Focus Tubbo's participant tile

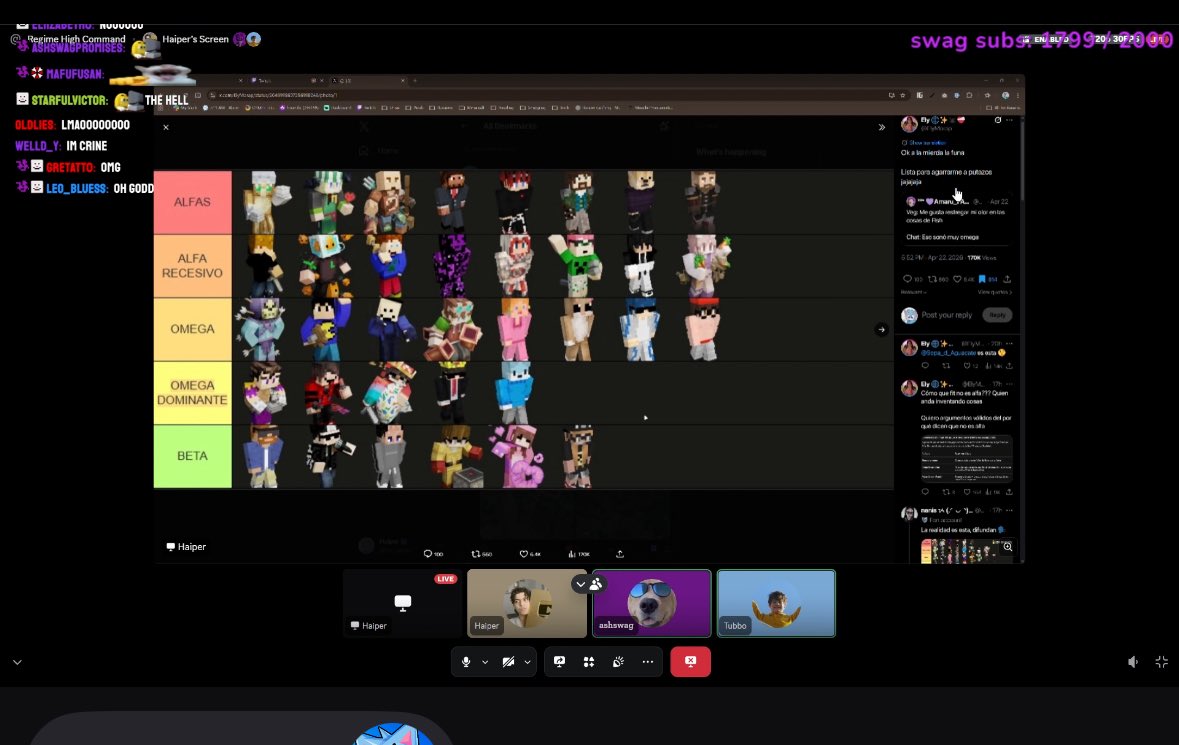click(776, 604)
